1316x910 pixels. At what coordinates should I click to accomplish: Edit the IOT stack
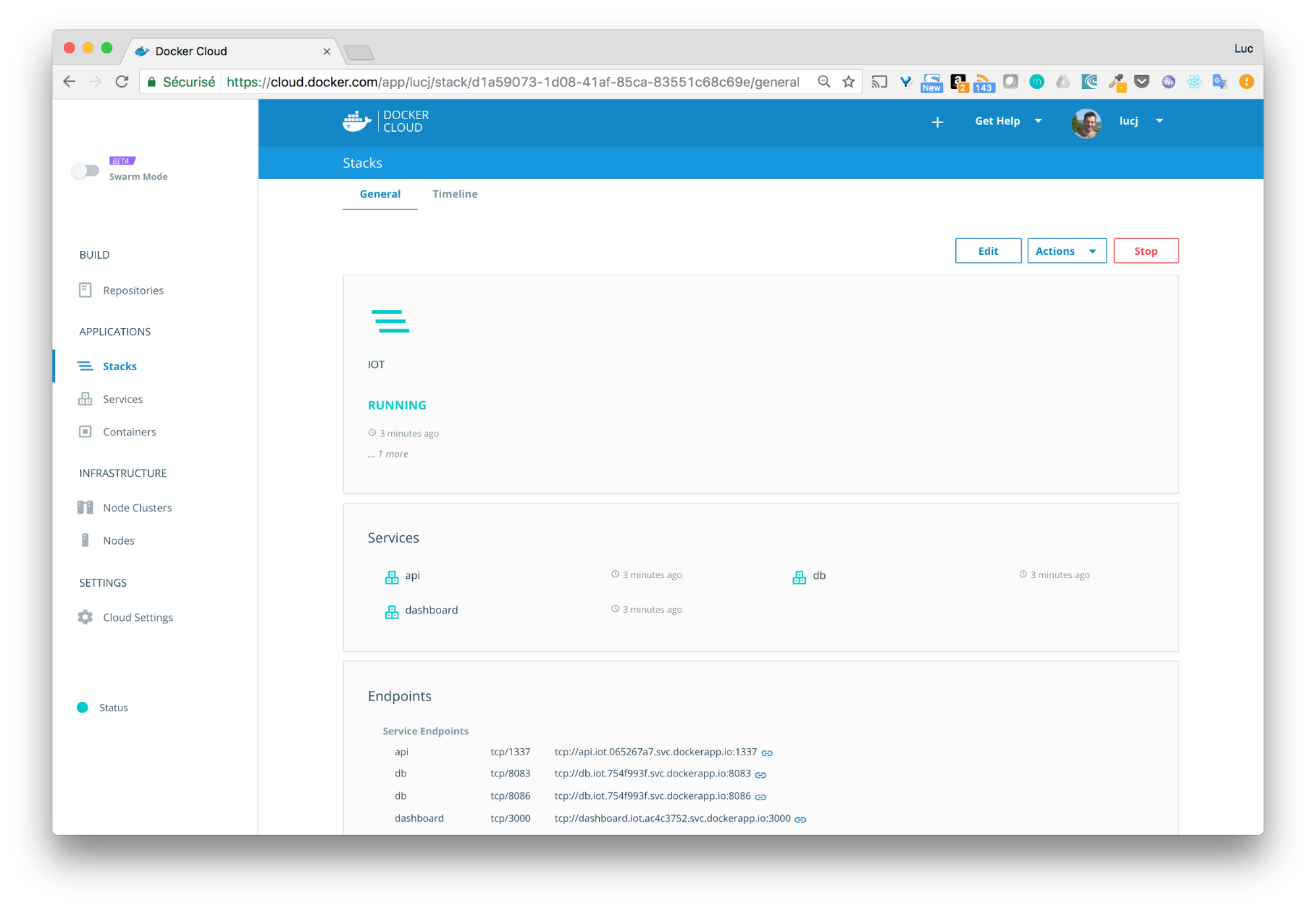point(987,250)
